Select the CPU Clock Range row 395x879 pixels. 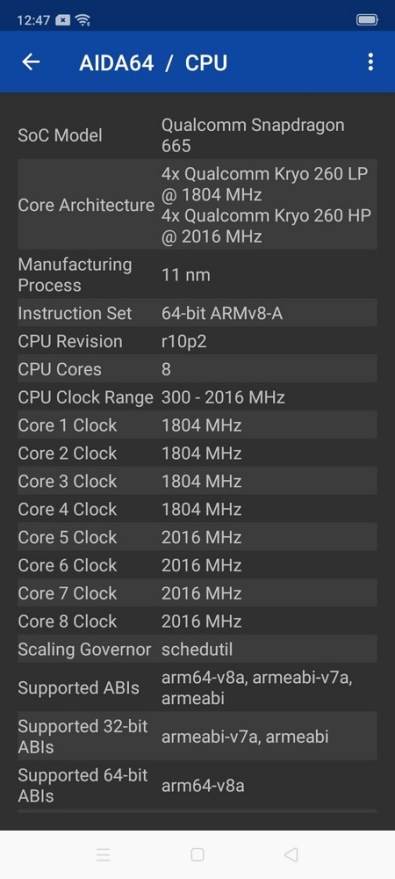click(x=197, y=397)
